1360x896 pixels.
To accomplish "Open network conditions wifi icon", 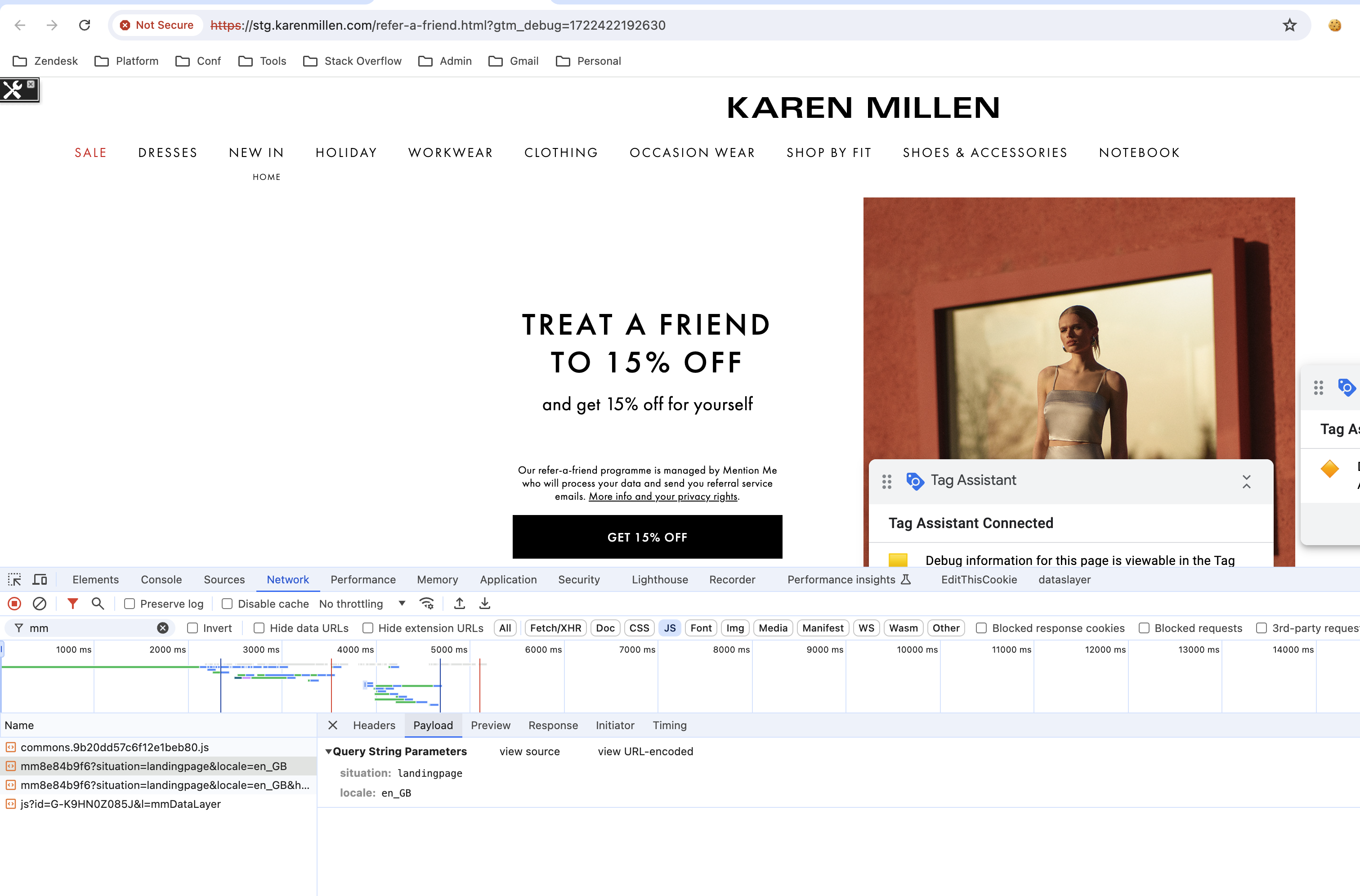I will tap(427, 604).
